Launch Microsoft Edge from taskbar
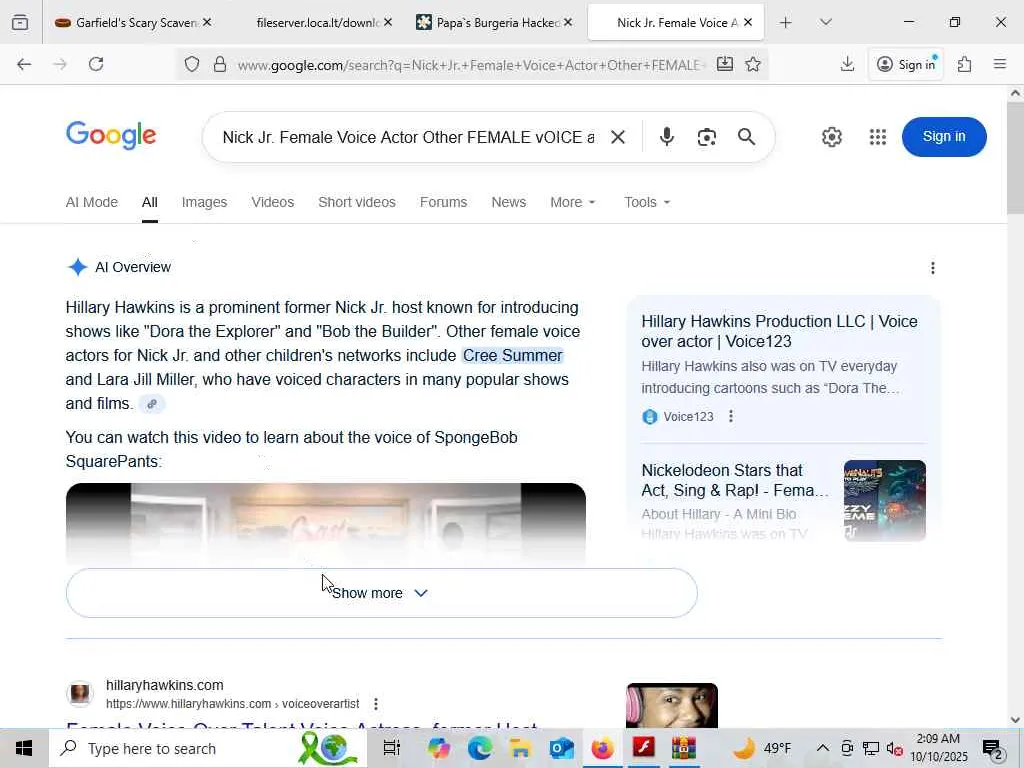 coord(479,748)
